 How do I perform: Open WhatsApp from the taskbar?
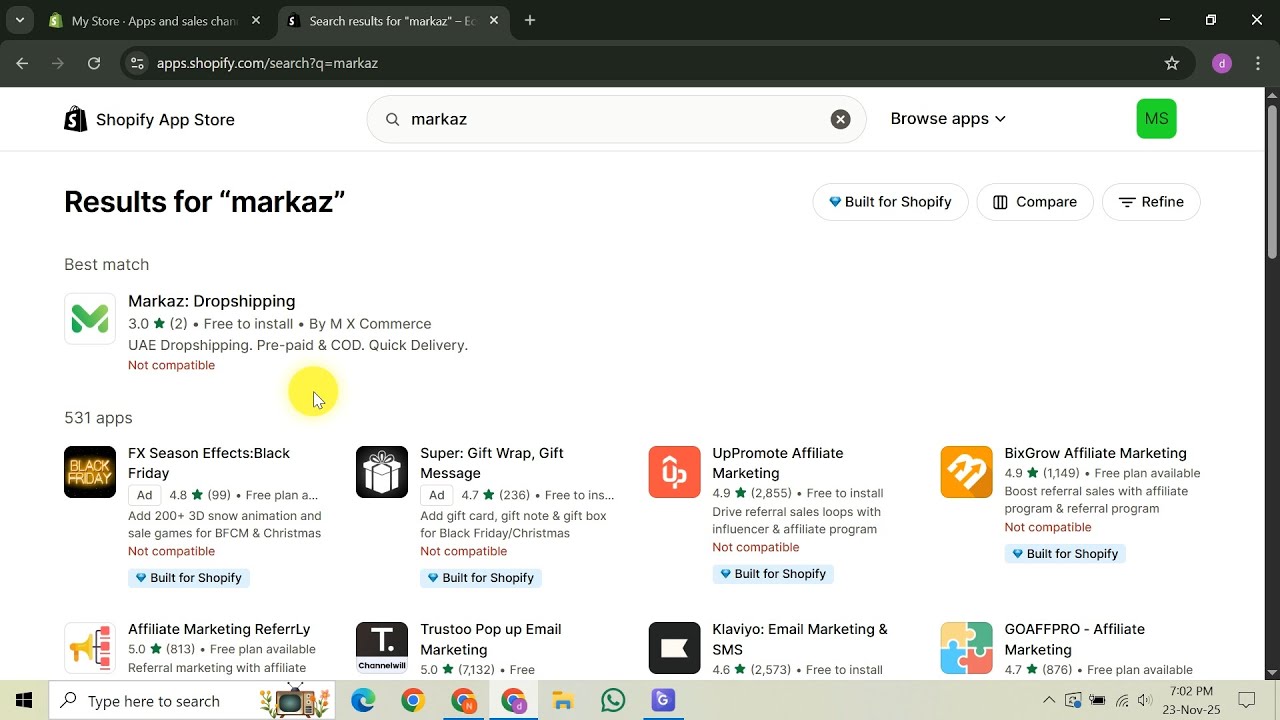tap(613, 700)
